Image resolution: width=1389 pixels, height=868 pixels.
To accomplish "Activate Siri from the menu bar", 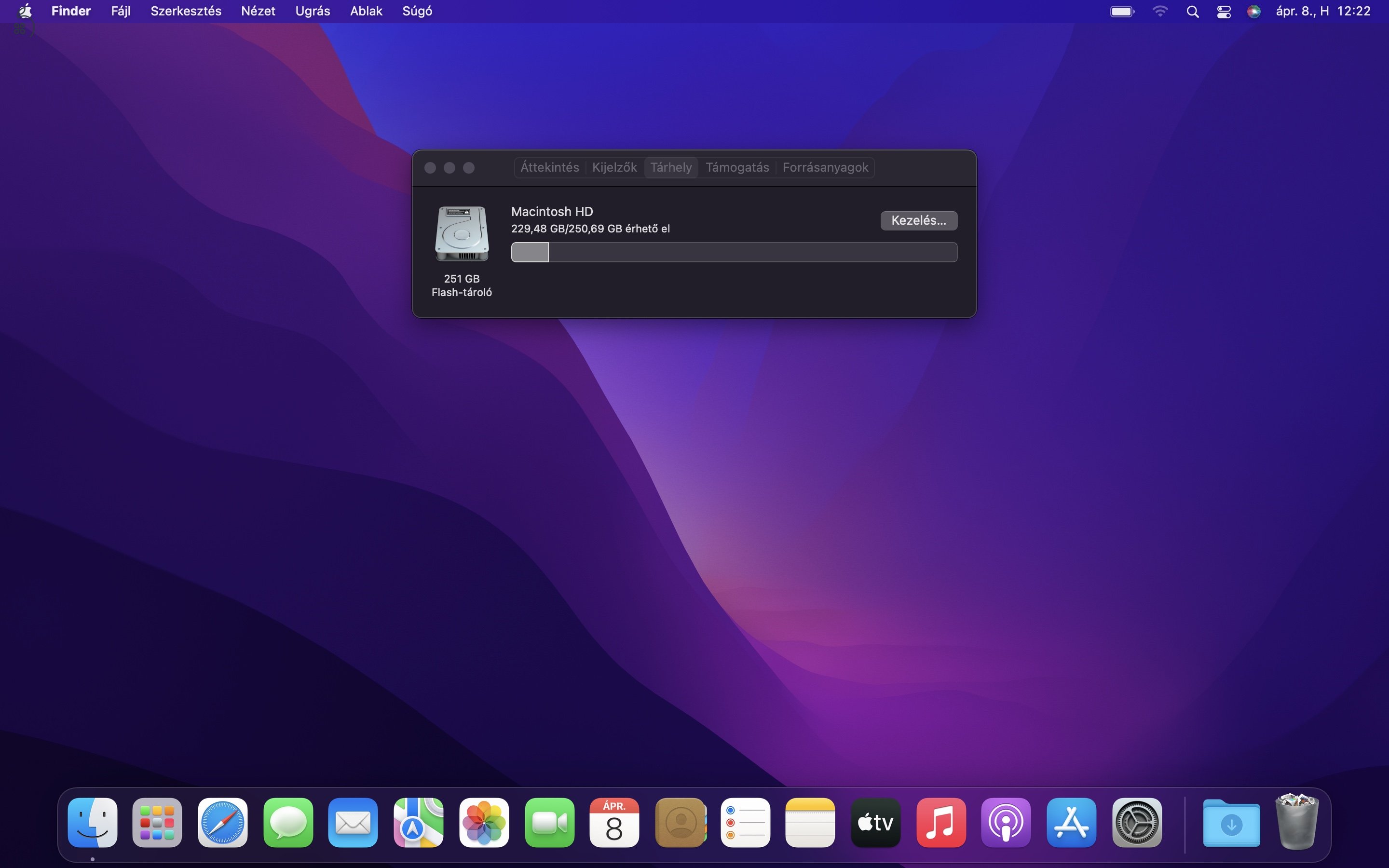I will (1253, 12).
